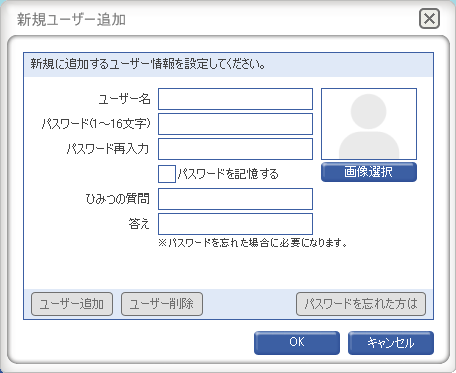Open the パスワードを忘れた方は help button
456x373 pixels.
pos(361,304)
